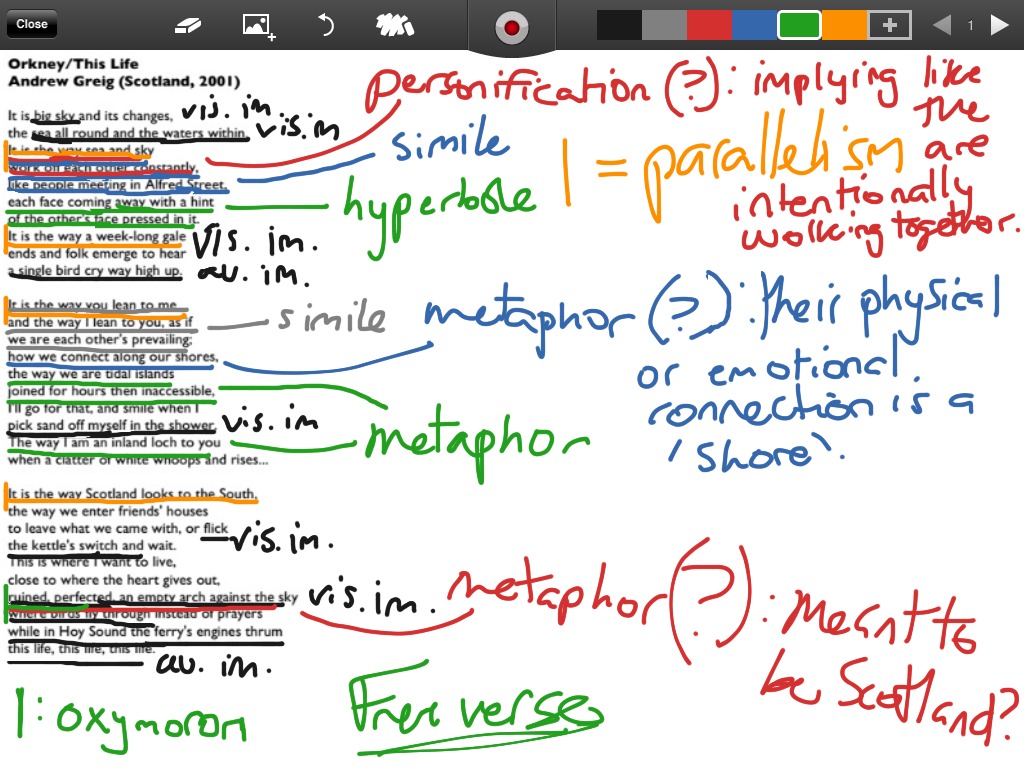Screen dimensions: 1024x768
Task: Add a custom color with the plus button
Action: coord(889,25)
